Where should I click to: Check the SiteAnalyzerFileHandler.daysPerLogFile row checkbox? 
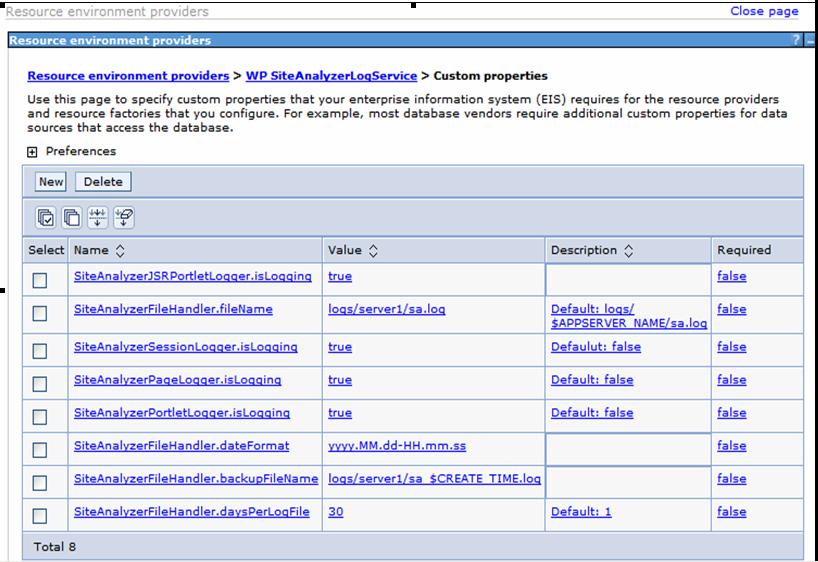click(40, 516)
